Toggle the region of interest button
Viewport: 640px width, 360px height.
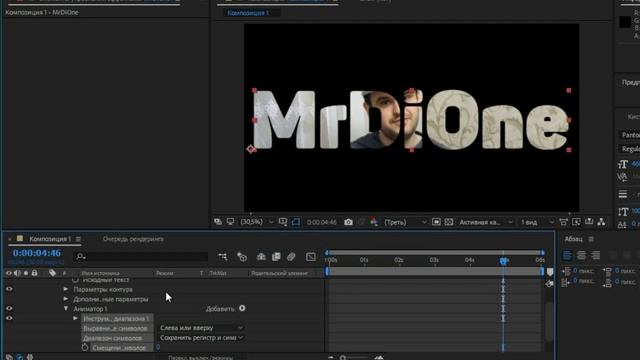pos(436,222)
